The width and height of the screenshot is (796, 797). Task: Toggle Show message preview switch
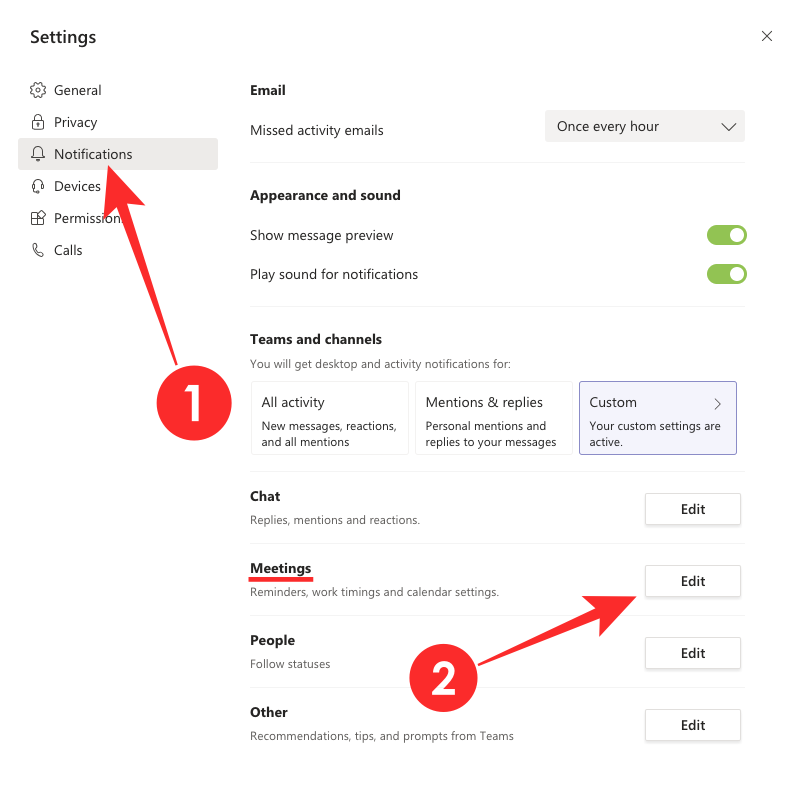pos(727,235)
